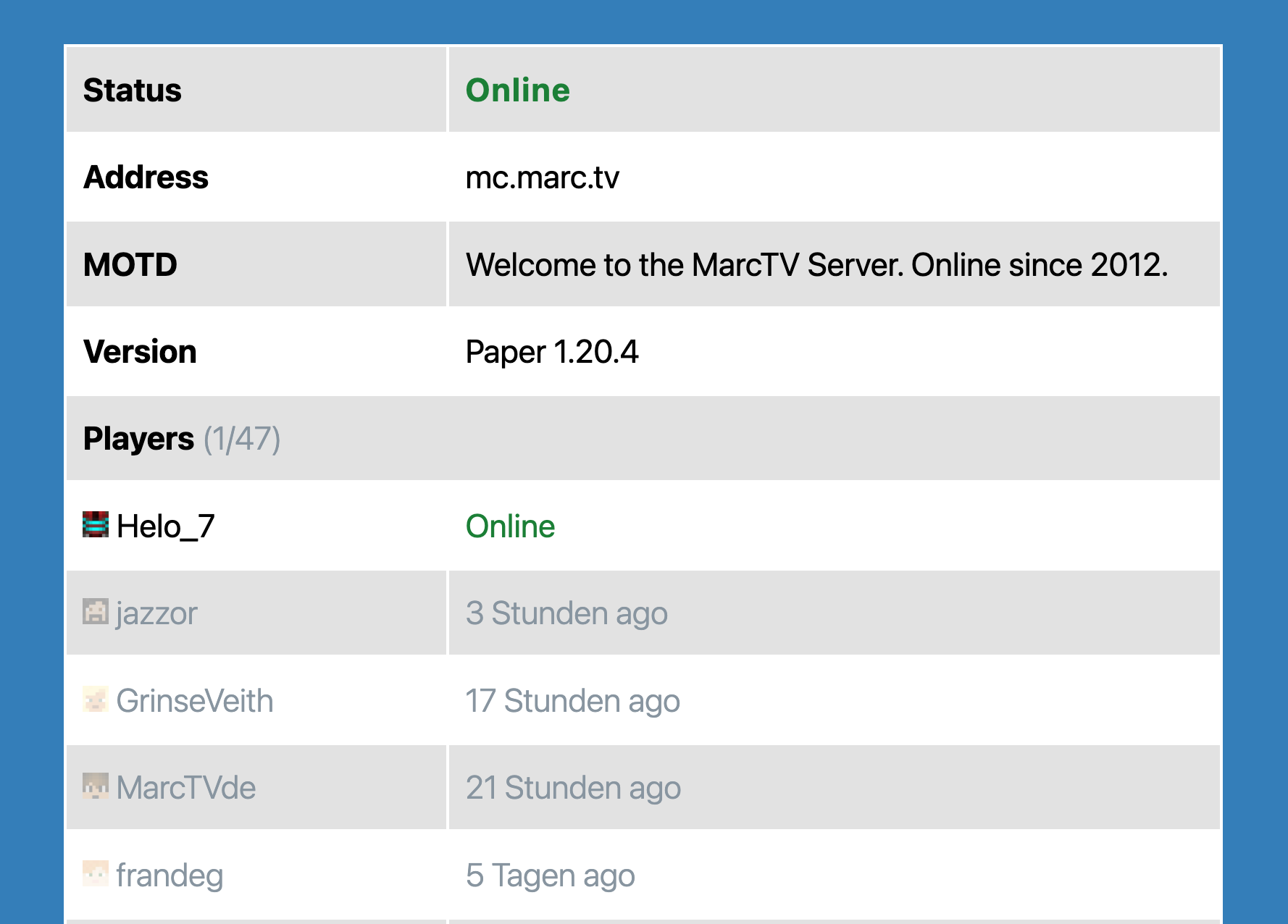1288x924 pixels.
Task: Click "17 Stunden ago" for GrinseVeith
Action: (573, 702)
